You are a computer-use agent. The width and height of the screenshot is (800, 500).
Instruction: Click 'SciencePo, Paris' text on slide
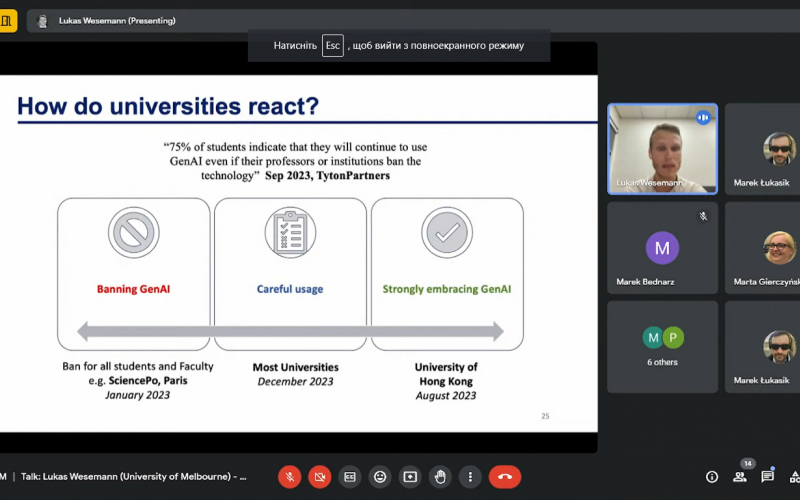tap(148, 381)
